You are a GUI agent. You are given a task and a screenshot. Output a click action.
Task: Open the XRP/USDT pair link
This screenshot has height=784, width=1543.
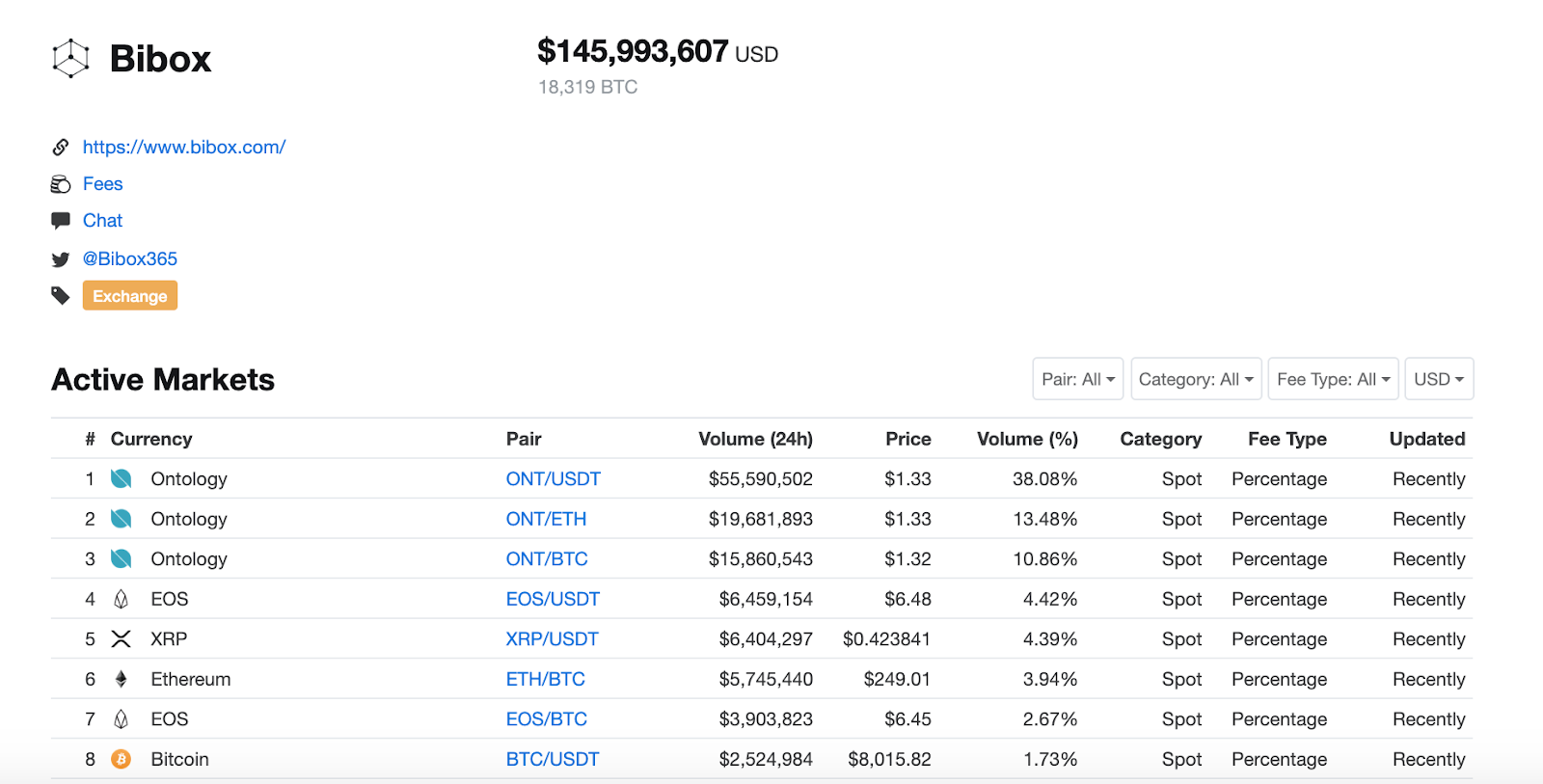[x=553, y=638]
